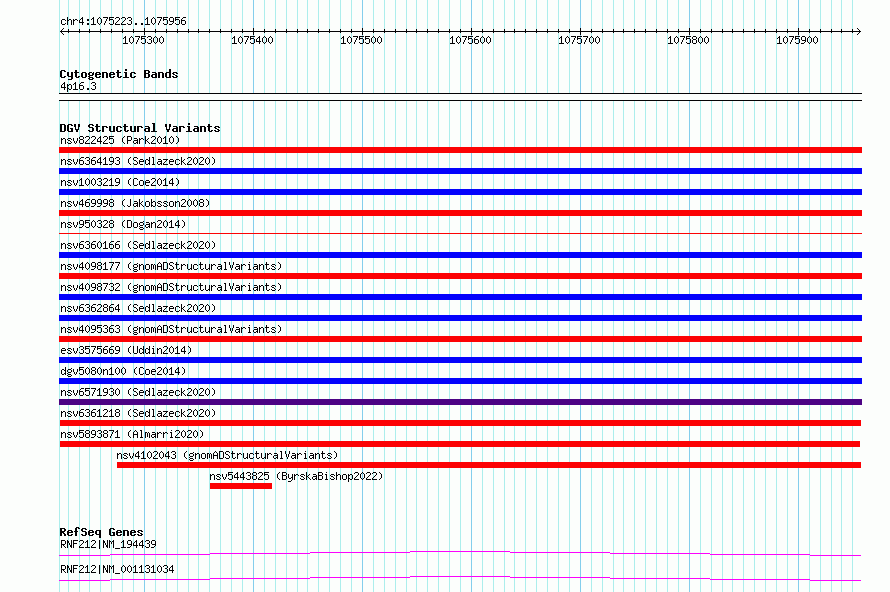Select the blue nsv6362864 variant bar

click(460, 318)
